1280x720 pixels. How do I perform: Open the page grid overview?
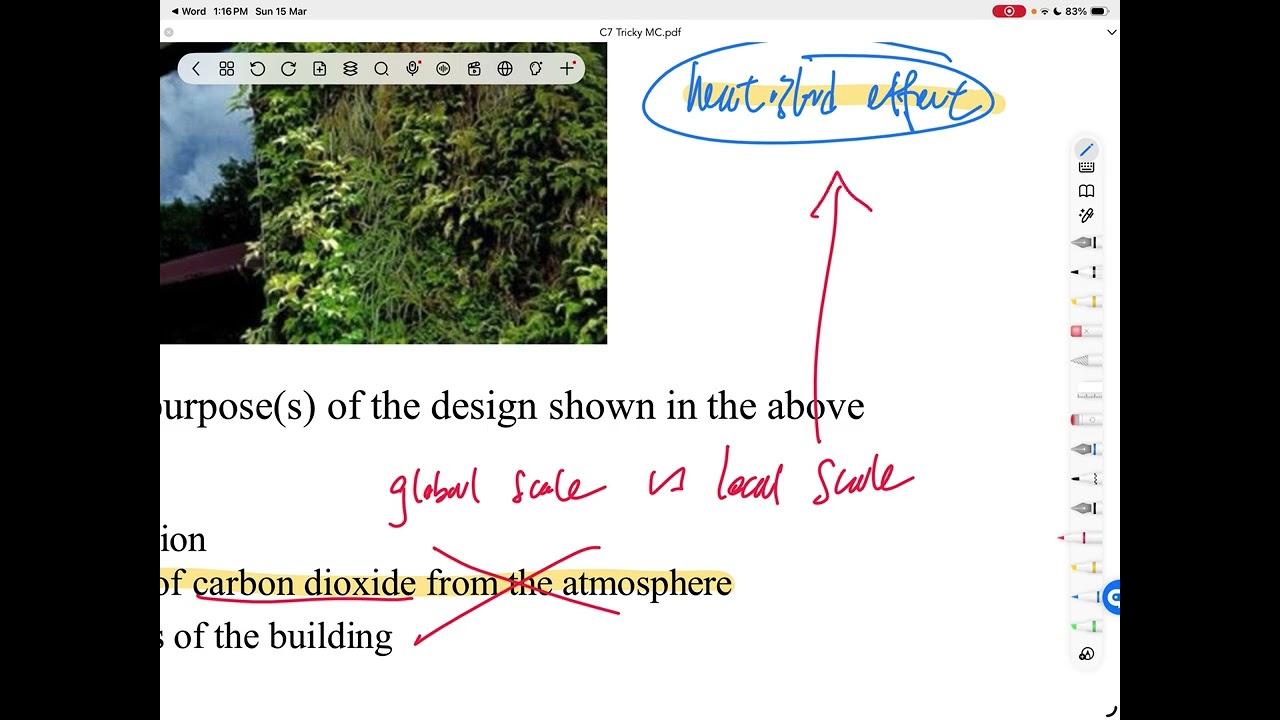(x=227, y=69)
